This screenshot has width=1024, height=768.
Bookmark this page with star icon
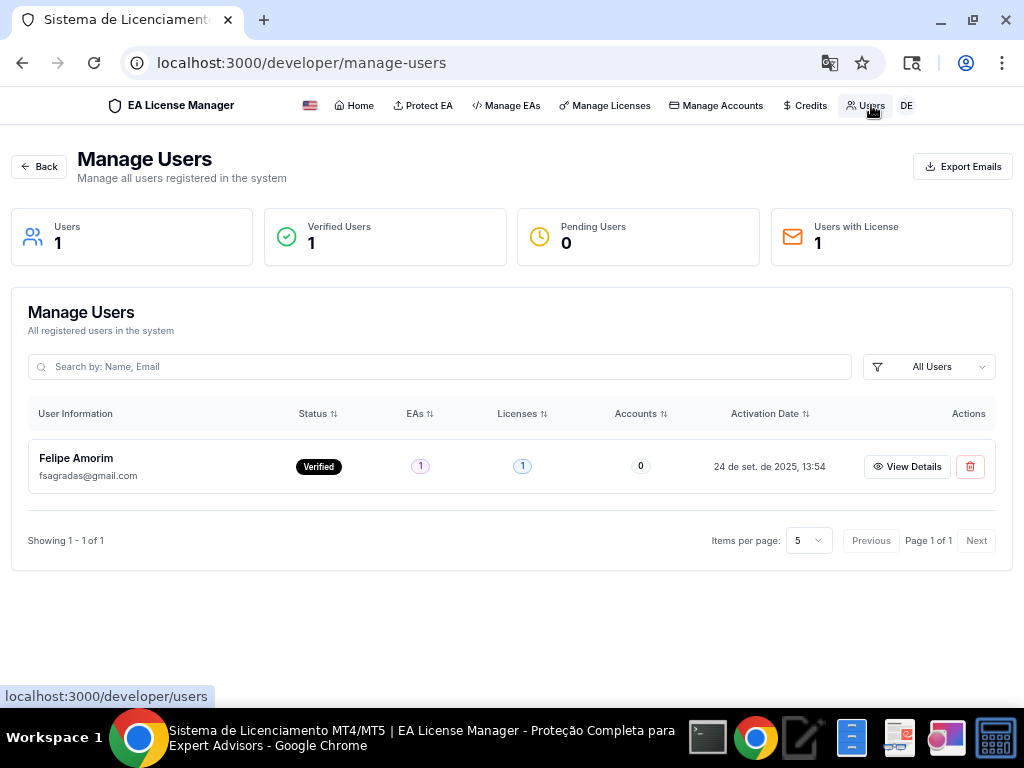click(x=862, y=63)
